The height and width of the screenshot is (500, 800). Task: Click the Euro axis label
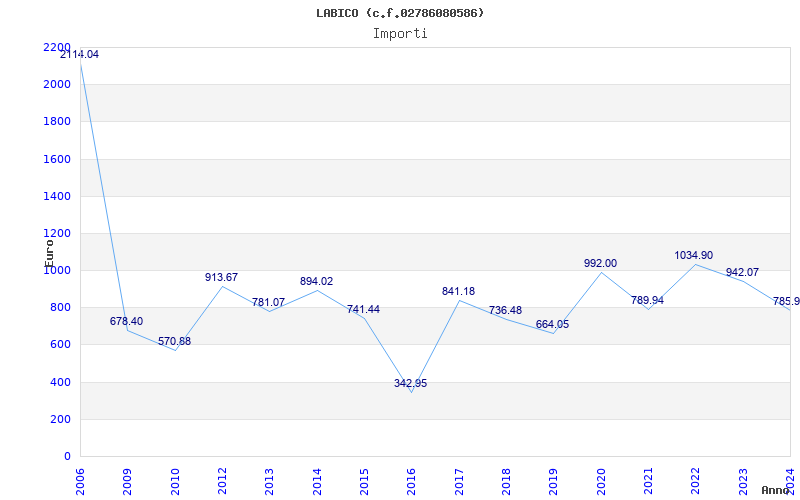coord(49,253)
